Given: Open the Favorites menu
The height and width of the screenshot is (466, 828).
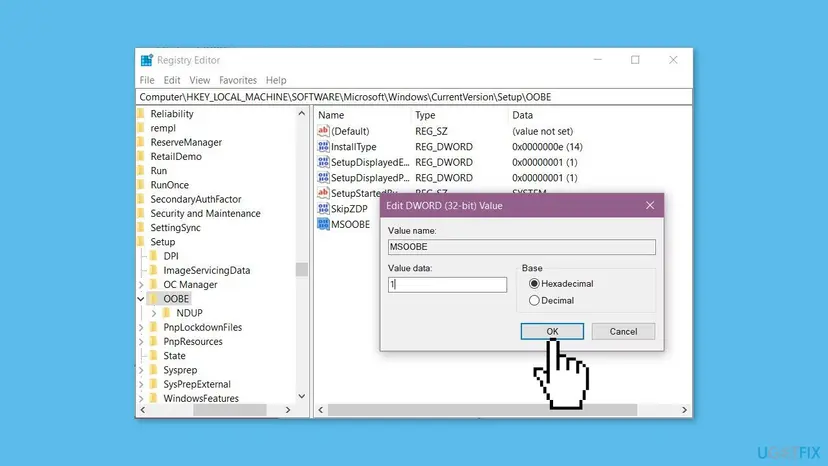Looking at the screenshot, I should pyautogui.click(x=238, y=80).
